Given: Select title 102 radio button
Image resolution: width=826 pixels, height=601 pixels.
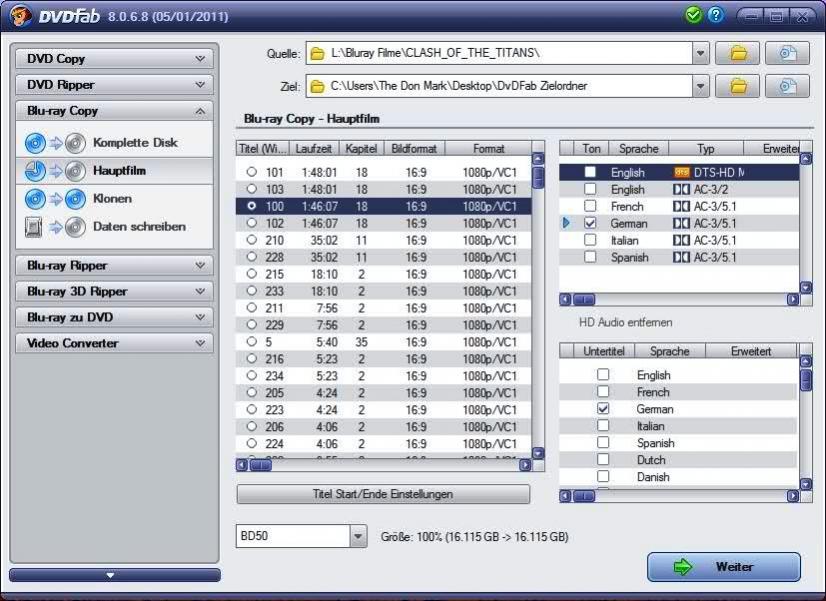Looking at the screenshot, I should pyautogui.click(x=252, y=223).
